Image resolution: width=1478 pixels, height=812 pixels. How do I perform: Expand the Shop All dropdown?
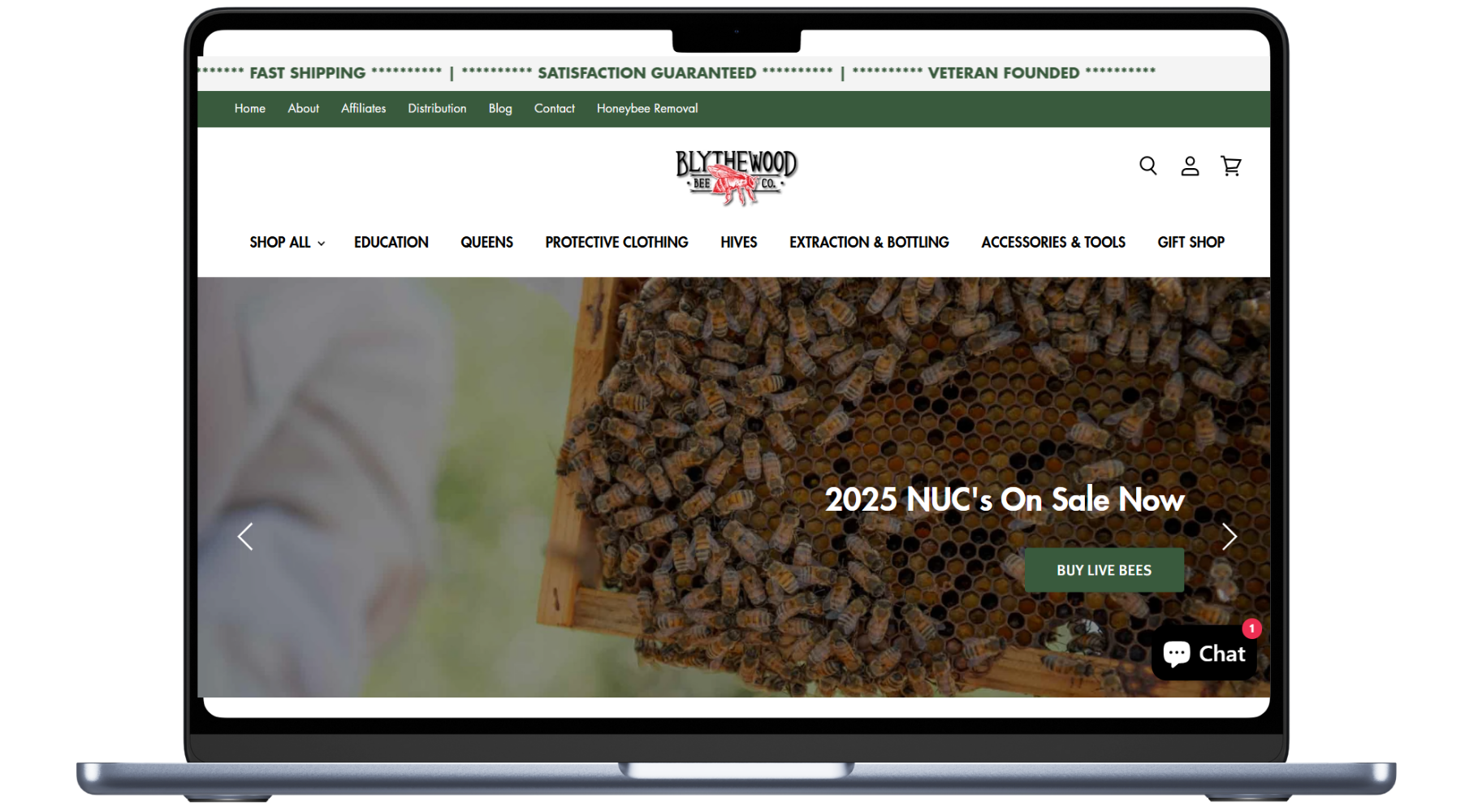click(x=287, y=242)
